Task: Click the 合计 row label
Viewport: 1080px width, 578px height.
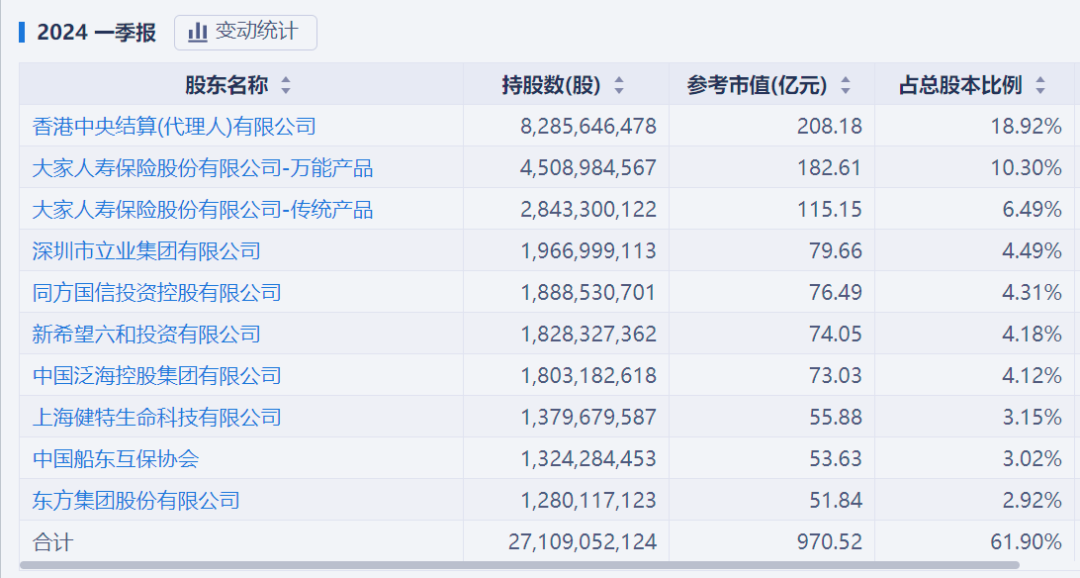Action: click(x=52, y=542)
